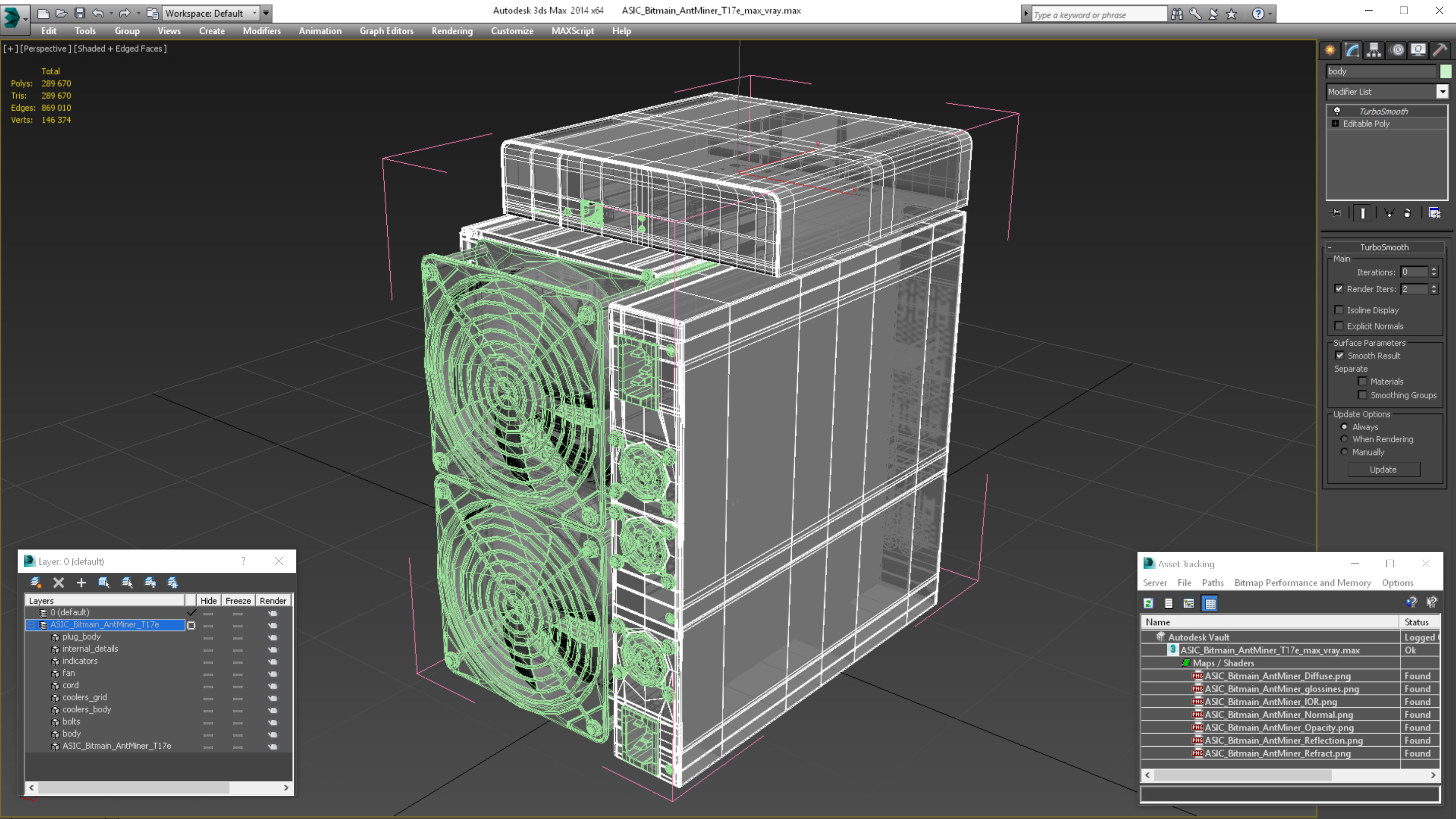
Task: Click the Undo arrow icon
Action: point(99,13)
